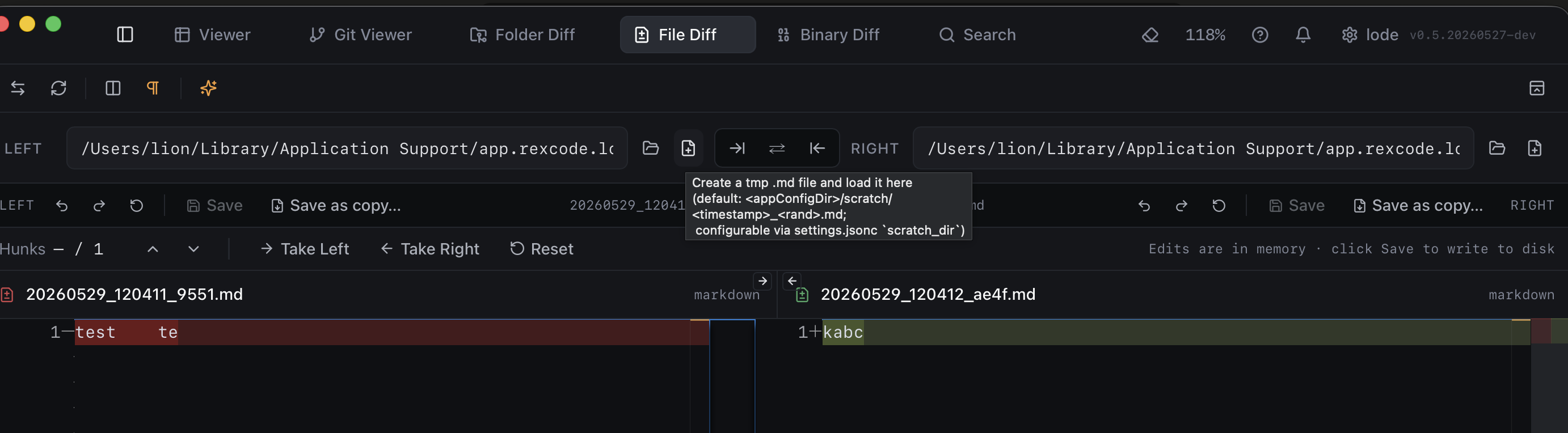Create a tmp .md file for LEFT
1568x433 pixels.
pos(688,148)
